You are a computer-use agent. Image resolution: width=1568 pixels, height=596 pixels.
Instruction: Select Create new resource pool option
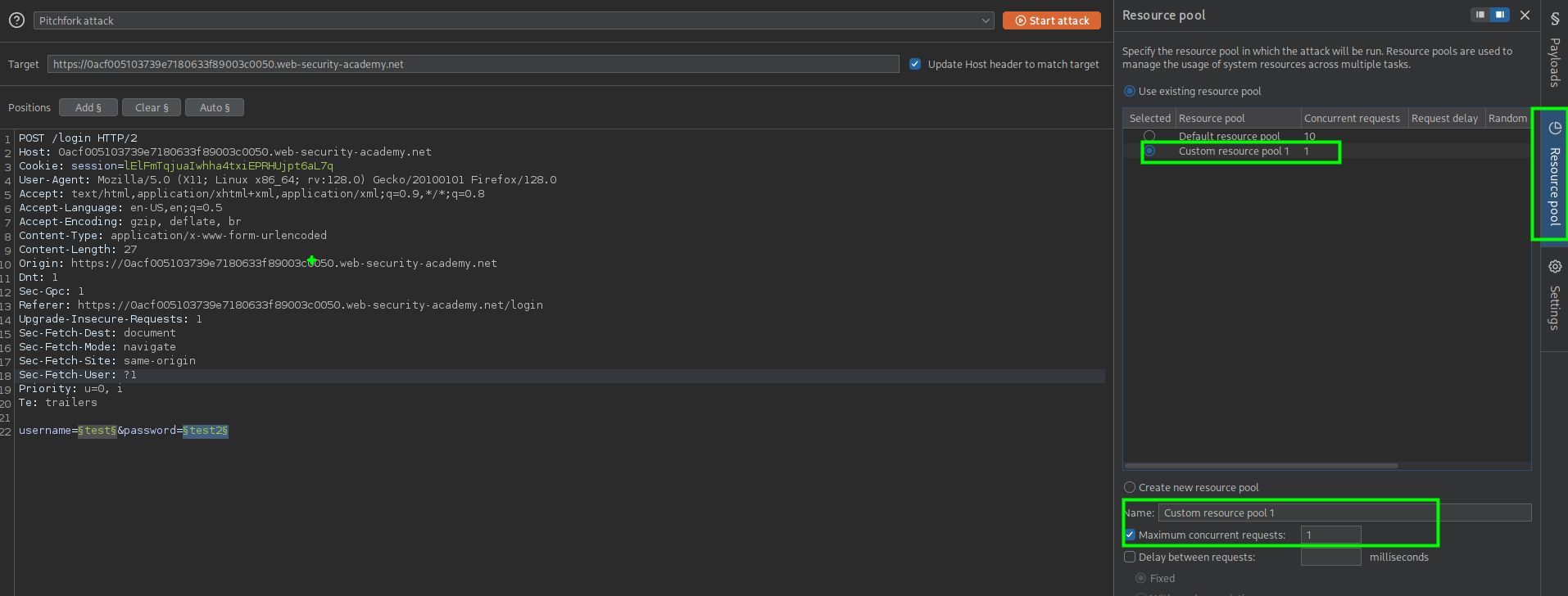(x=1130, y=487)
